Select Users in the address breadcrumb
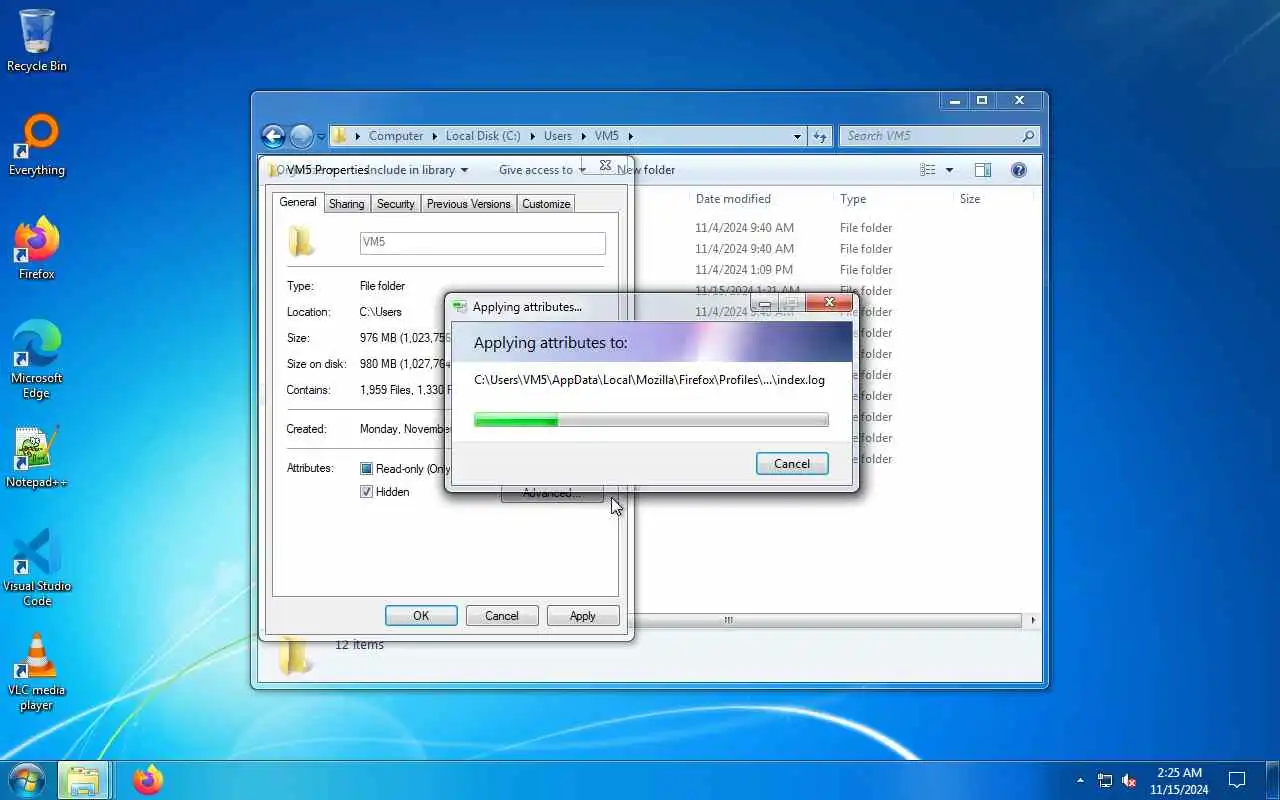The height and width of the screenshot is (800, 1280). [x=558, y=136]
